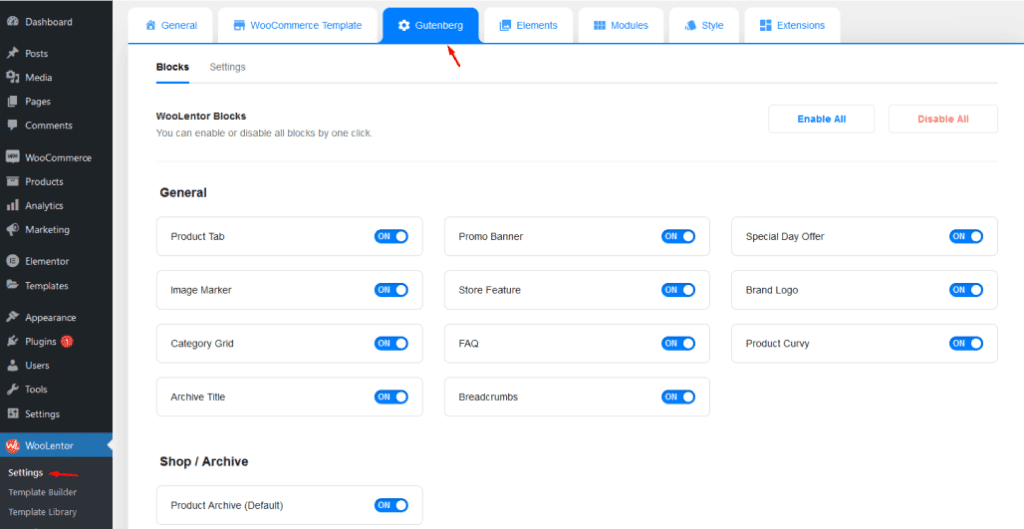Click the Analytics bar chart icon
Image resolution: width=1024 pixels, height=529 pixels.
[12, 205]
